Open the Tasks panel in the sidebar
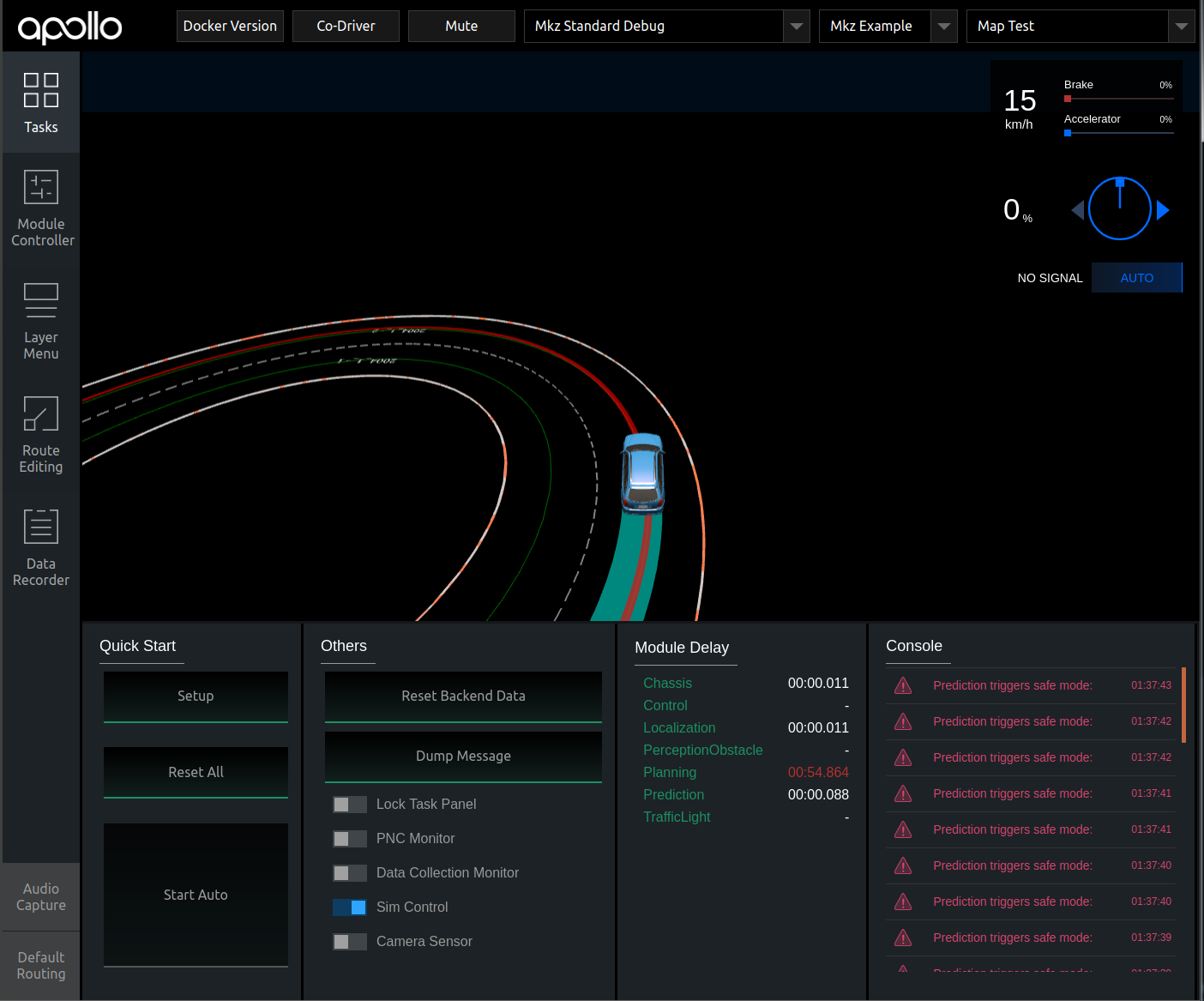This screenshot has width=1204, height=1001. click(x=40, y=103)
